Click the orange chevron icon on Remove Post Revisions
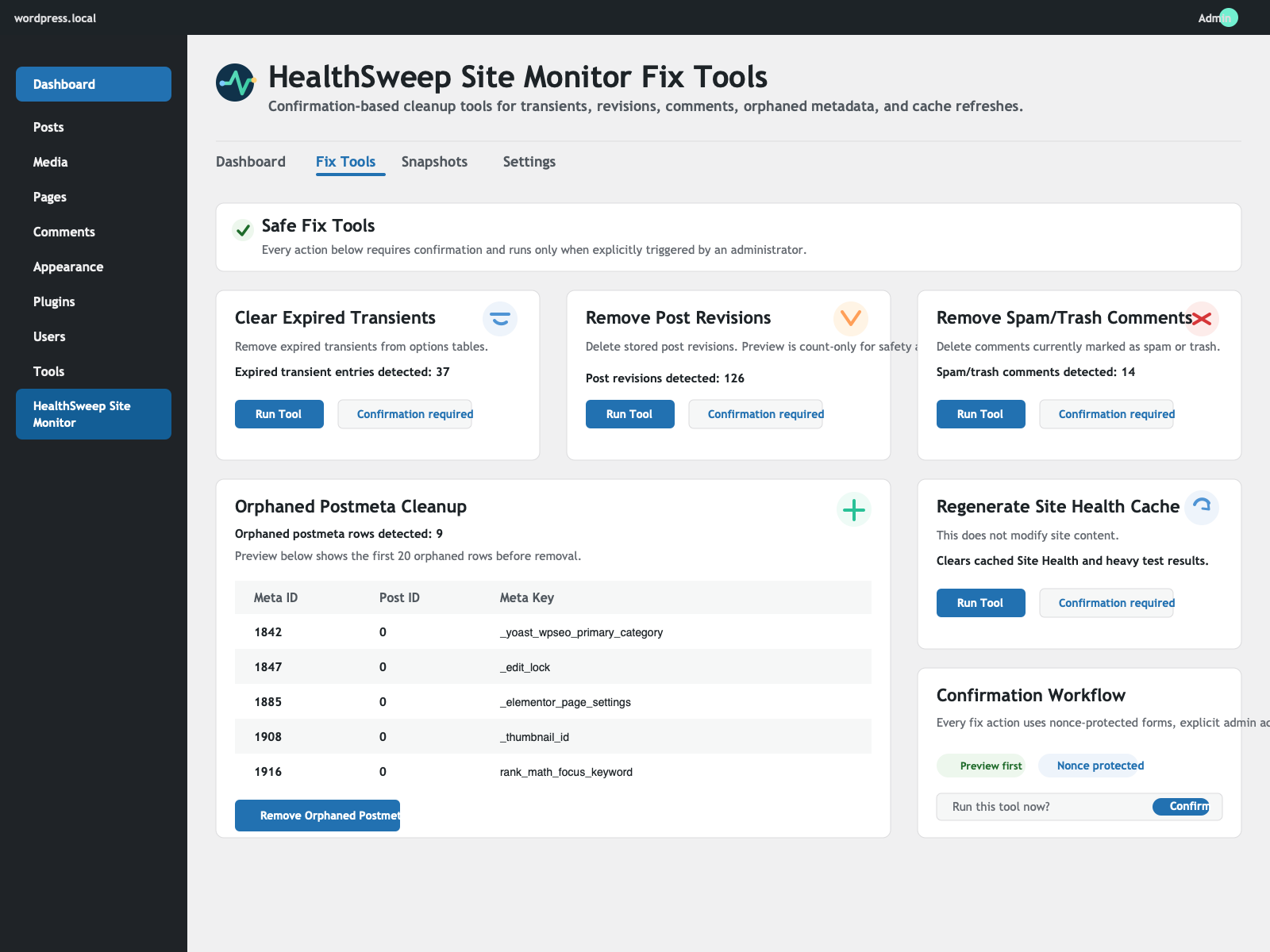 [851, 319]
